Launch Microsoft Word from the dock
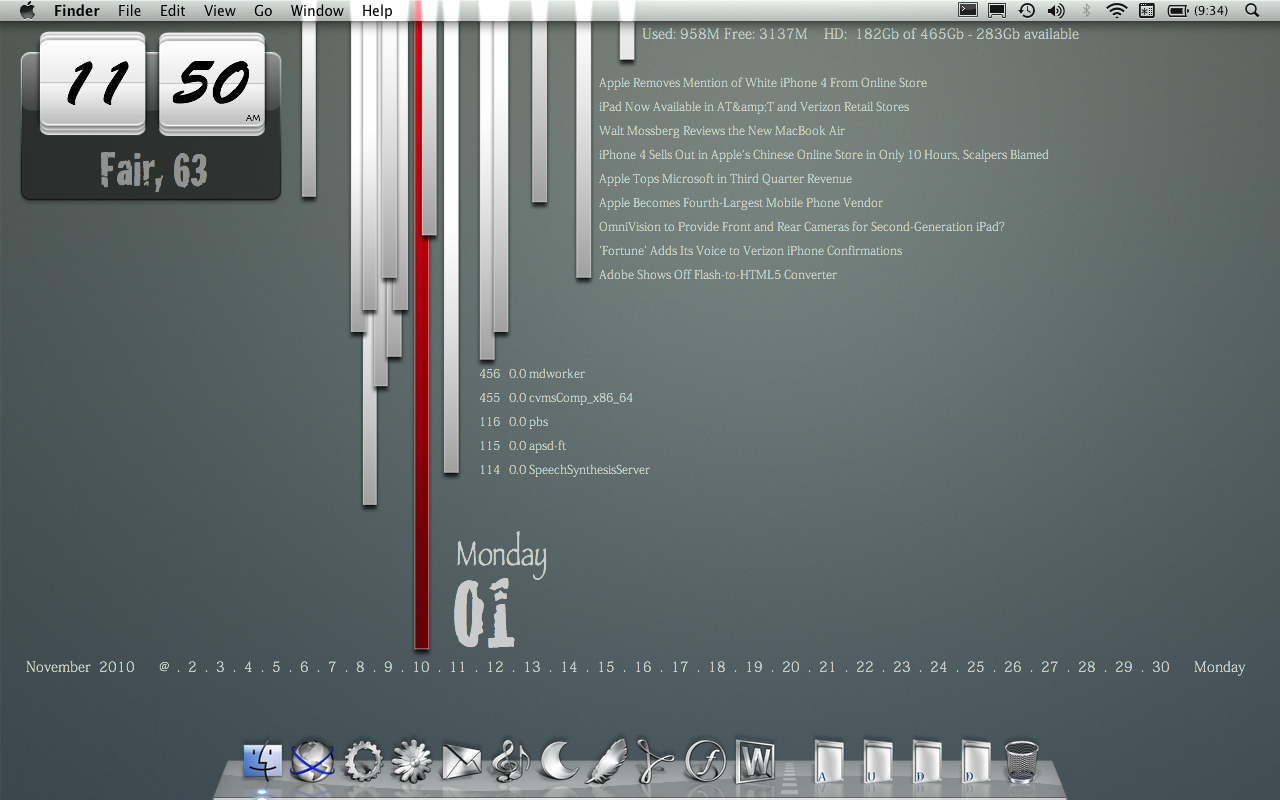The width and height of the screenshot is (1280, 800). click(x=756, y=761)
